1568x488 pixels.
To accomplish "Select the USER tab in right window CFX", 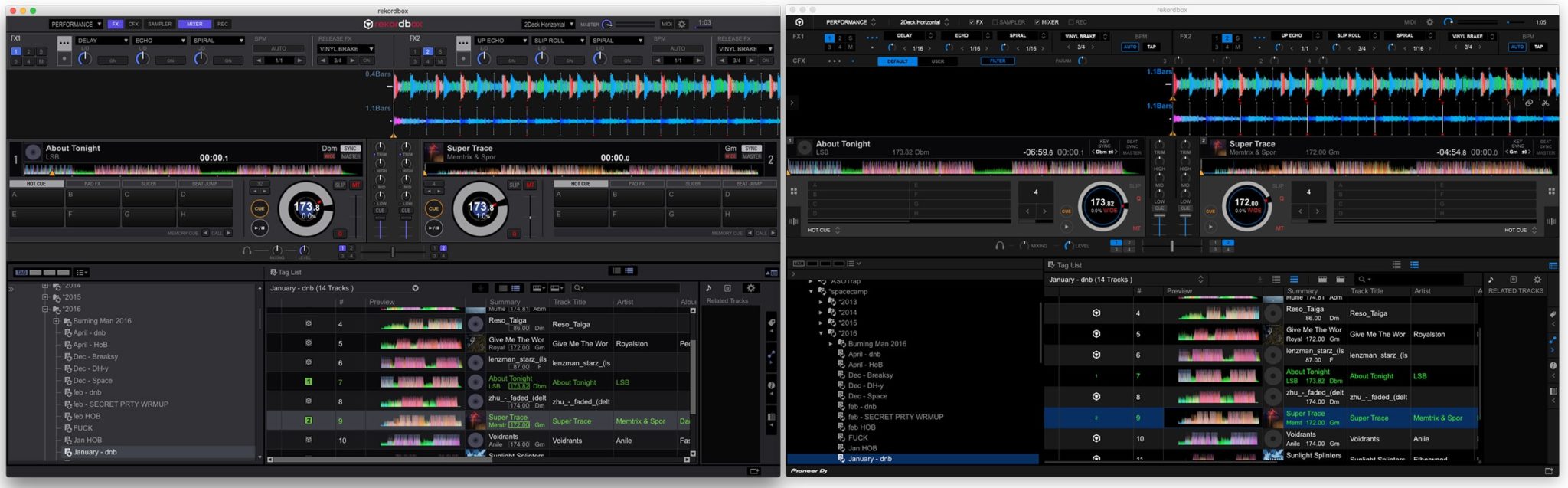I will point(937,61).
